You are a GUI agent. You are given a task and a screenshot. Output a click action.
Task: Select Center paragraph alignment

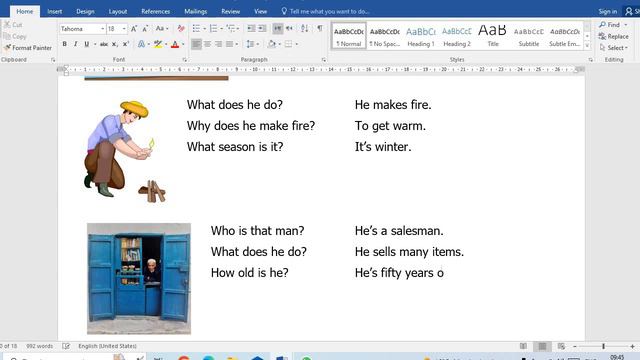click(207, 44)
